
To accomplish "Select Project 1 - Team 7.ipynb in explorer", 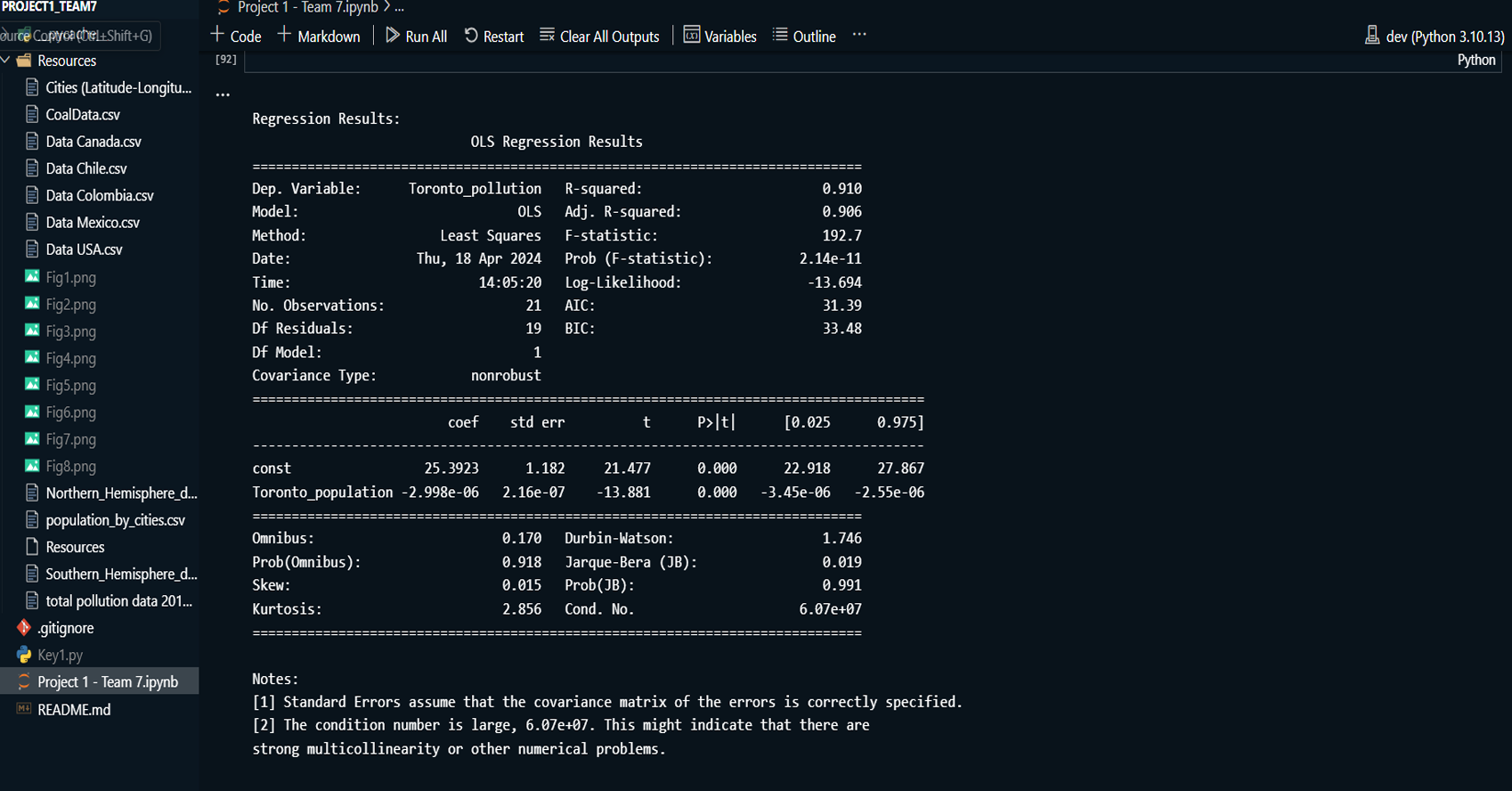I will coord(107,682).
